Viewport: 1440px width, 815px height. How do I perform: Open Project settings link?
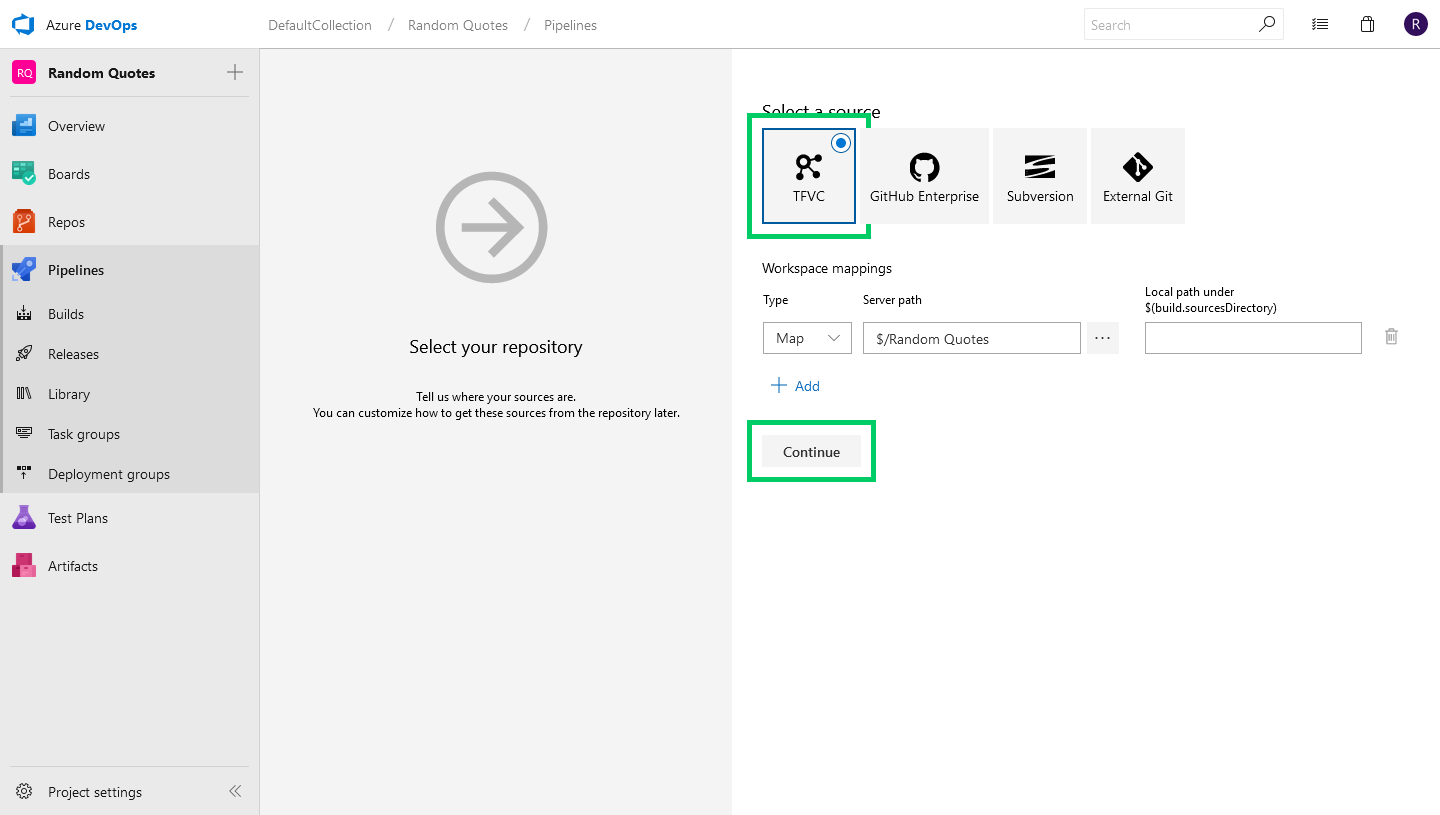coord(95,792)
